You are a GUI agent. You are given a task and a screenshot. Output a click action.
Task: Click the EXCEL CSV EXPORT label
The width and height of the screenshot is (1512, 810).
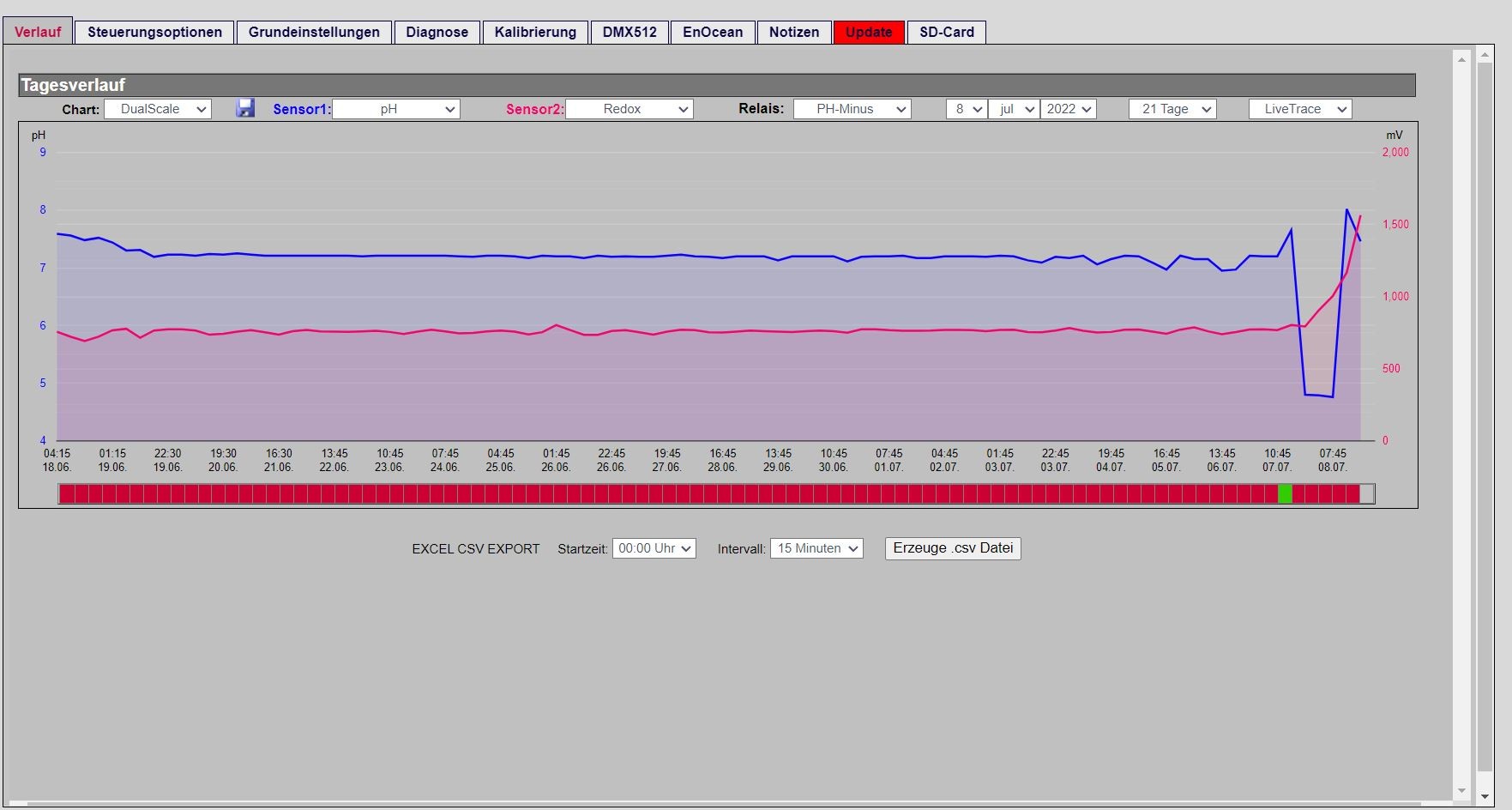click(476, 549)
